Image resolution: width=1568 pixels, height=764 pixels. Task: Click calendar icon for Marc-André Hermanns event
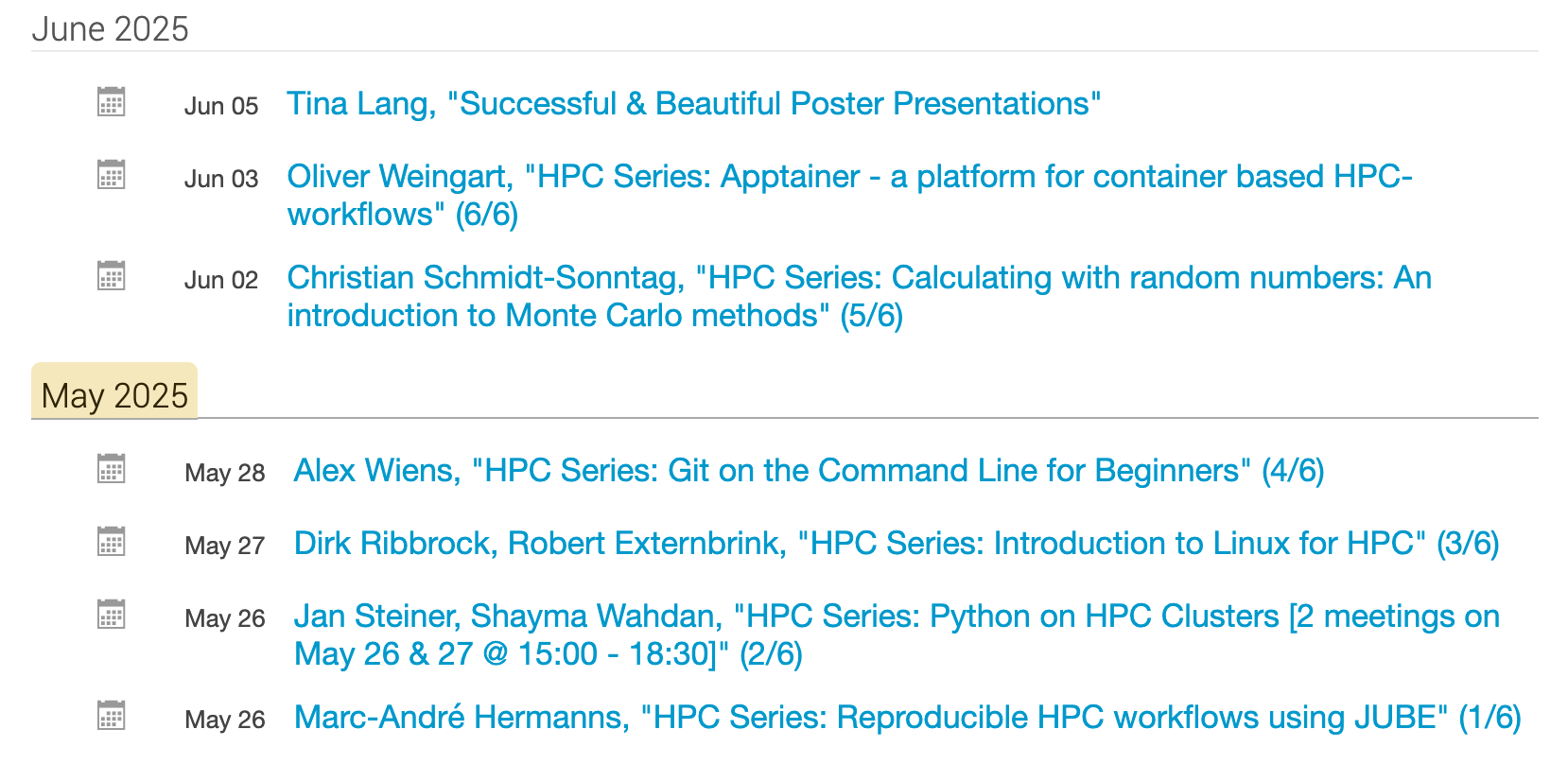coord(111,715)
